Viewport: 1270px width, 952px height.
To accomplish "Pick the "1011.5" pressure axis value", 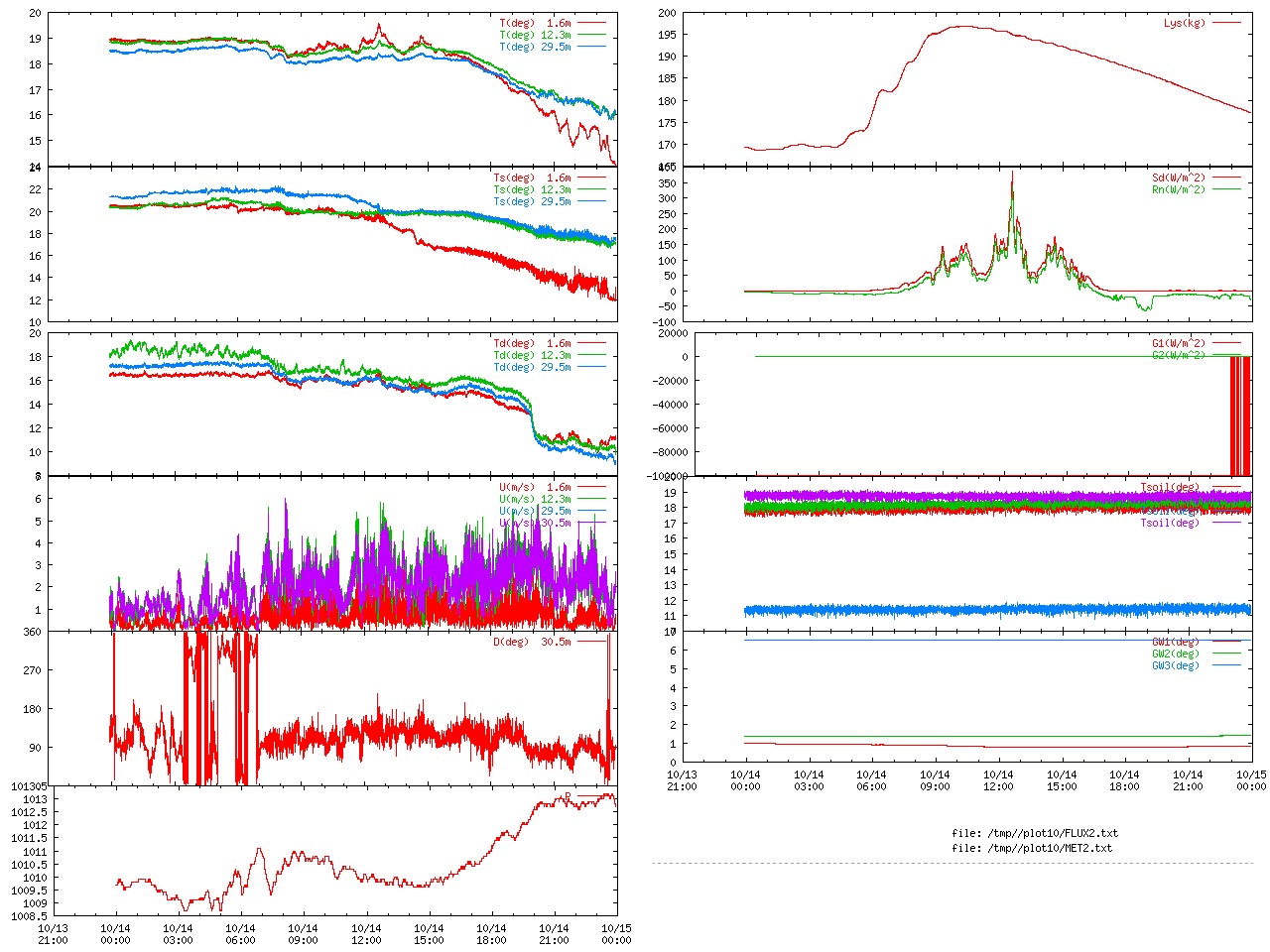I will tap(29, 838).
